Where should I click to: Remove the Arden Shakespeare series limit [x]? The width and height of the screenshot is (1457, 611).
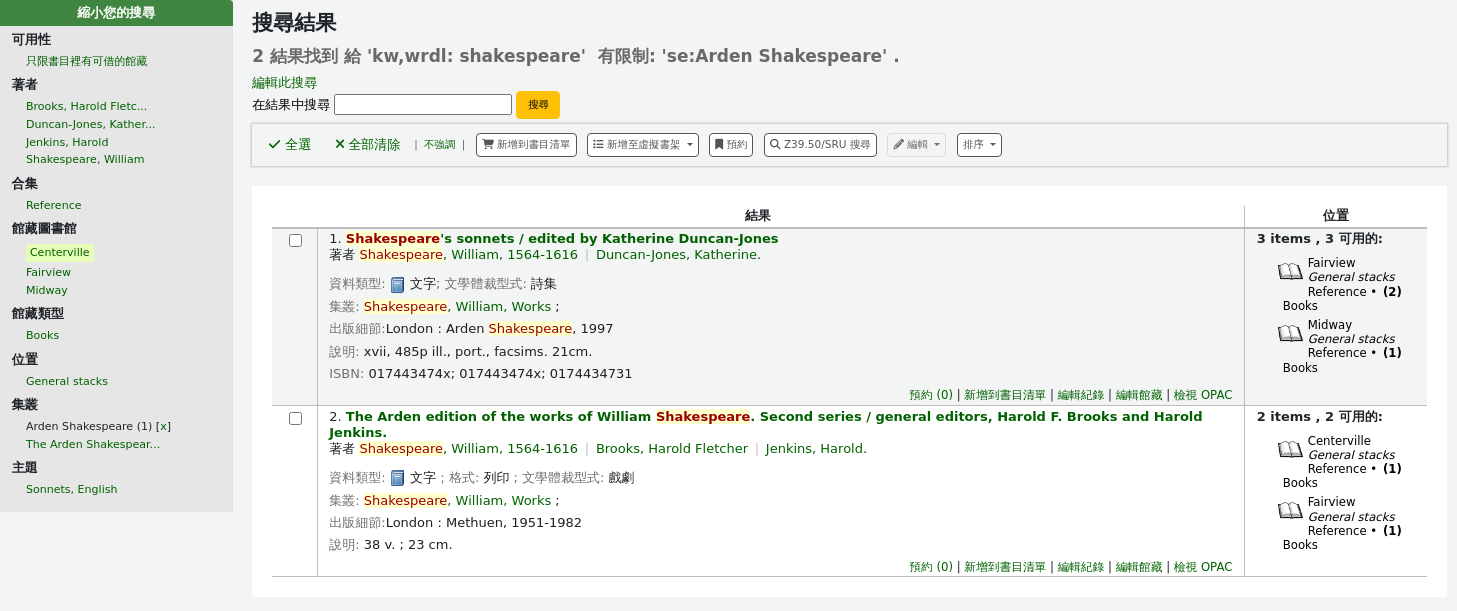163,426
